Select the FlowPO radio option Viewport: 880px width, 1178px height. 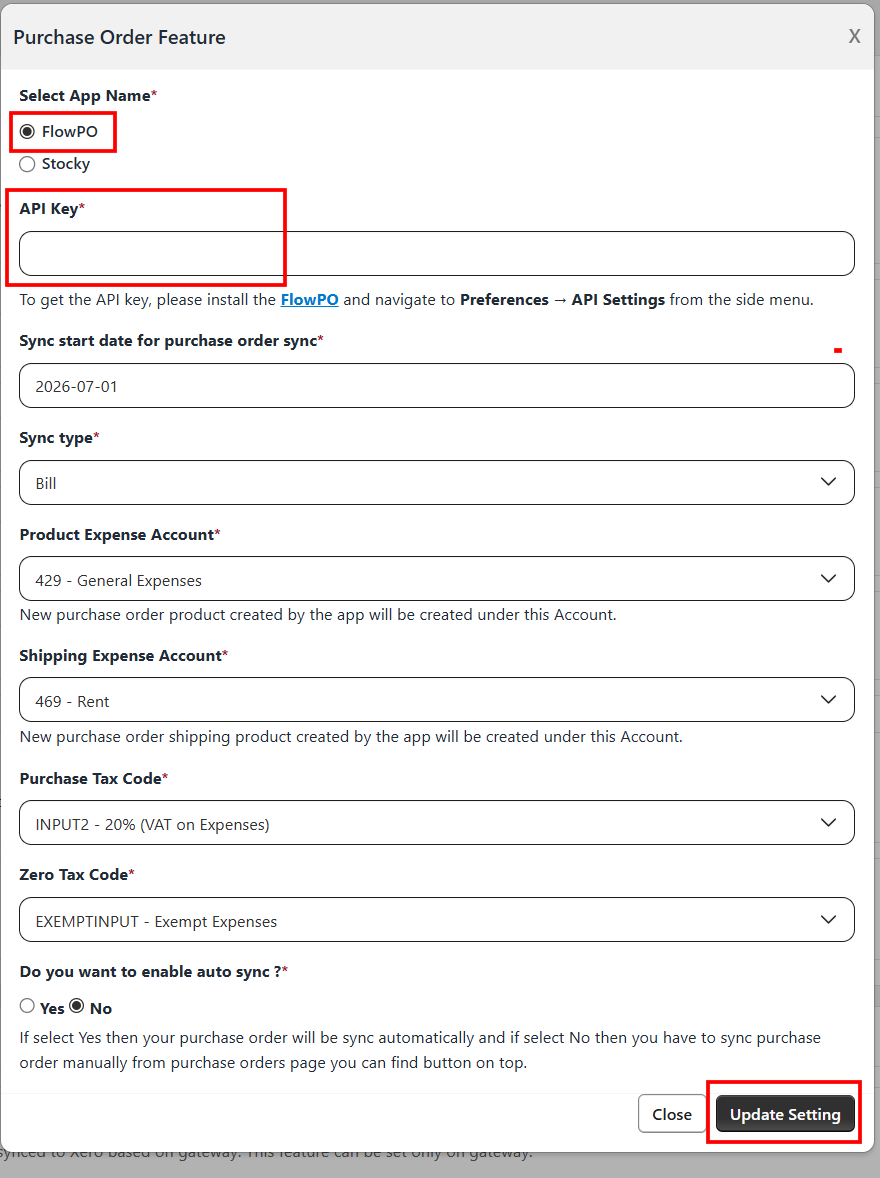click(27, 131)
